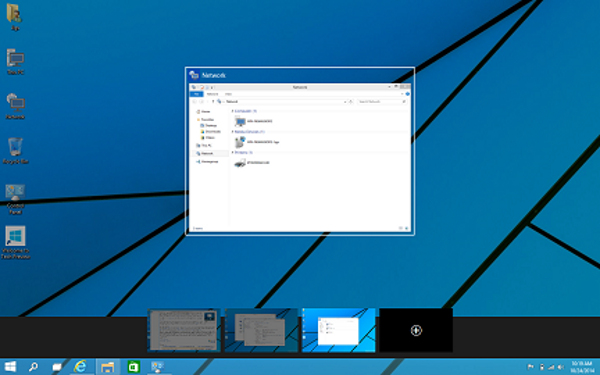
Task: Select the Welcome to Tech Preview shortcut
Action: [x=15, y=242]
